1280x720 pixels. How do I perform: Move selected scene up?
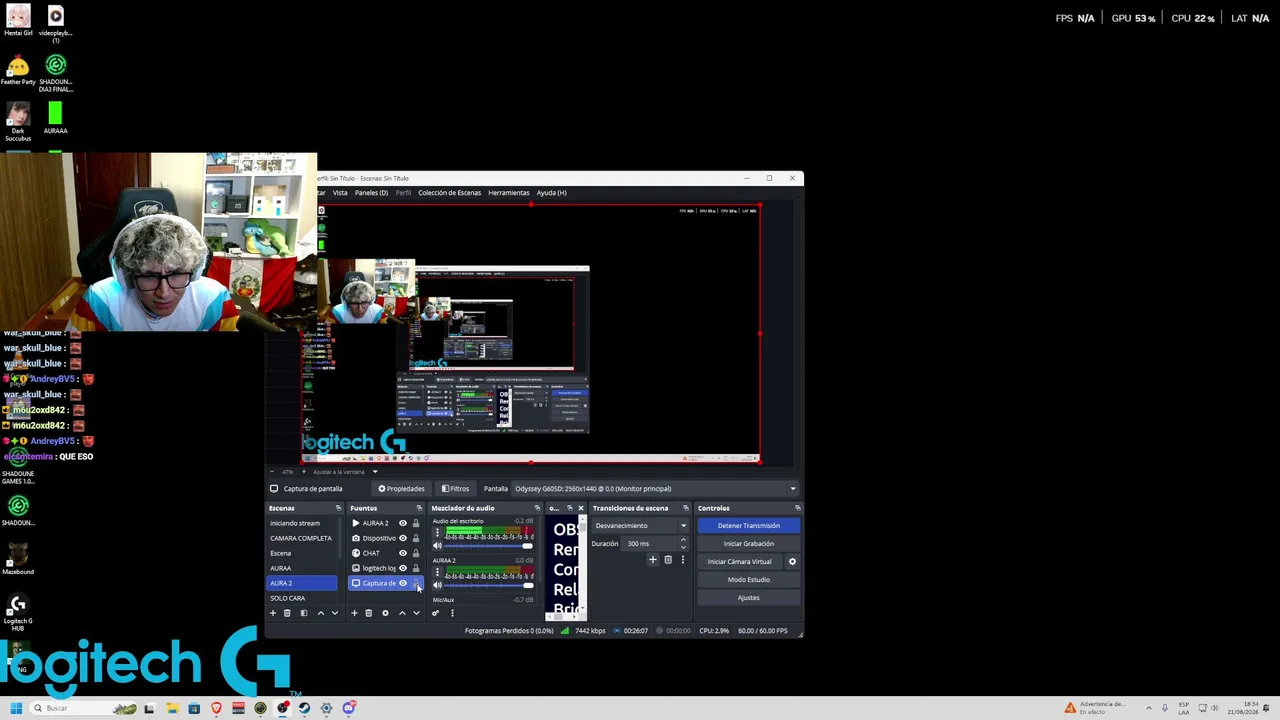[x=321, y=613]
